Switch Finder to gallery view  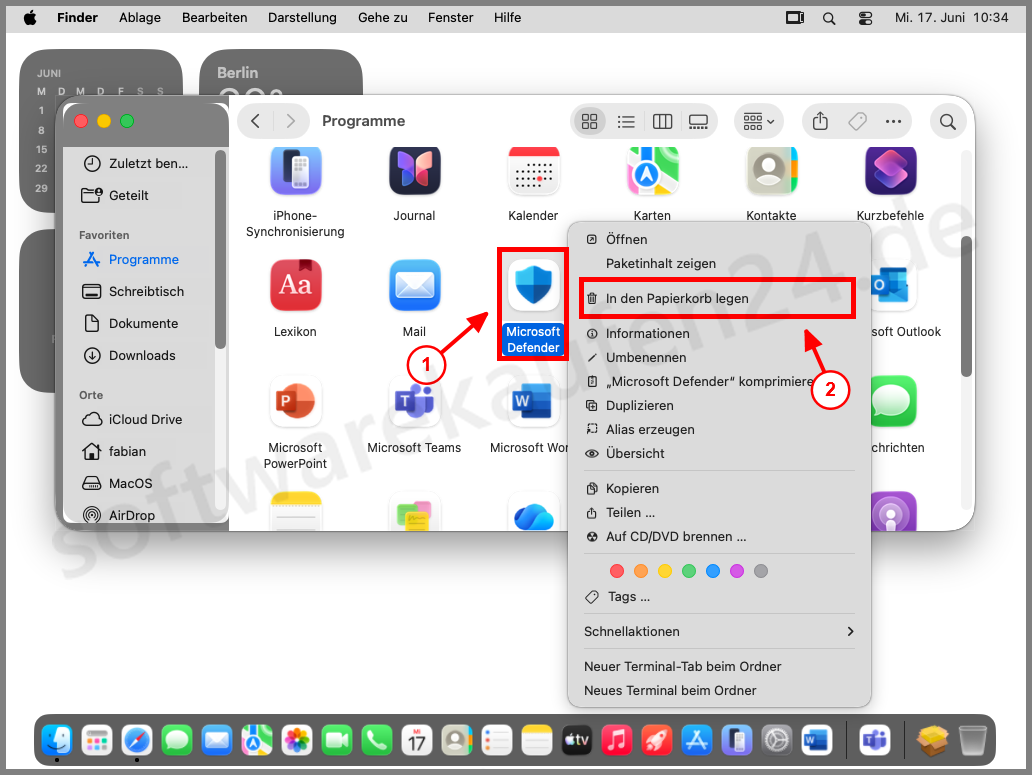698,121
